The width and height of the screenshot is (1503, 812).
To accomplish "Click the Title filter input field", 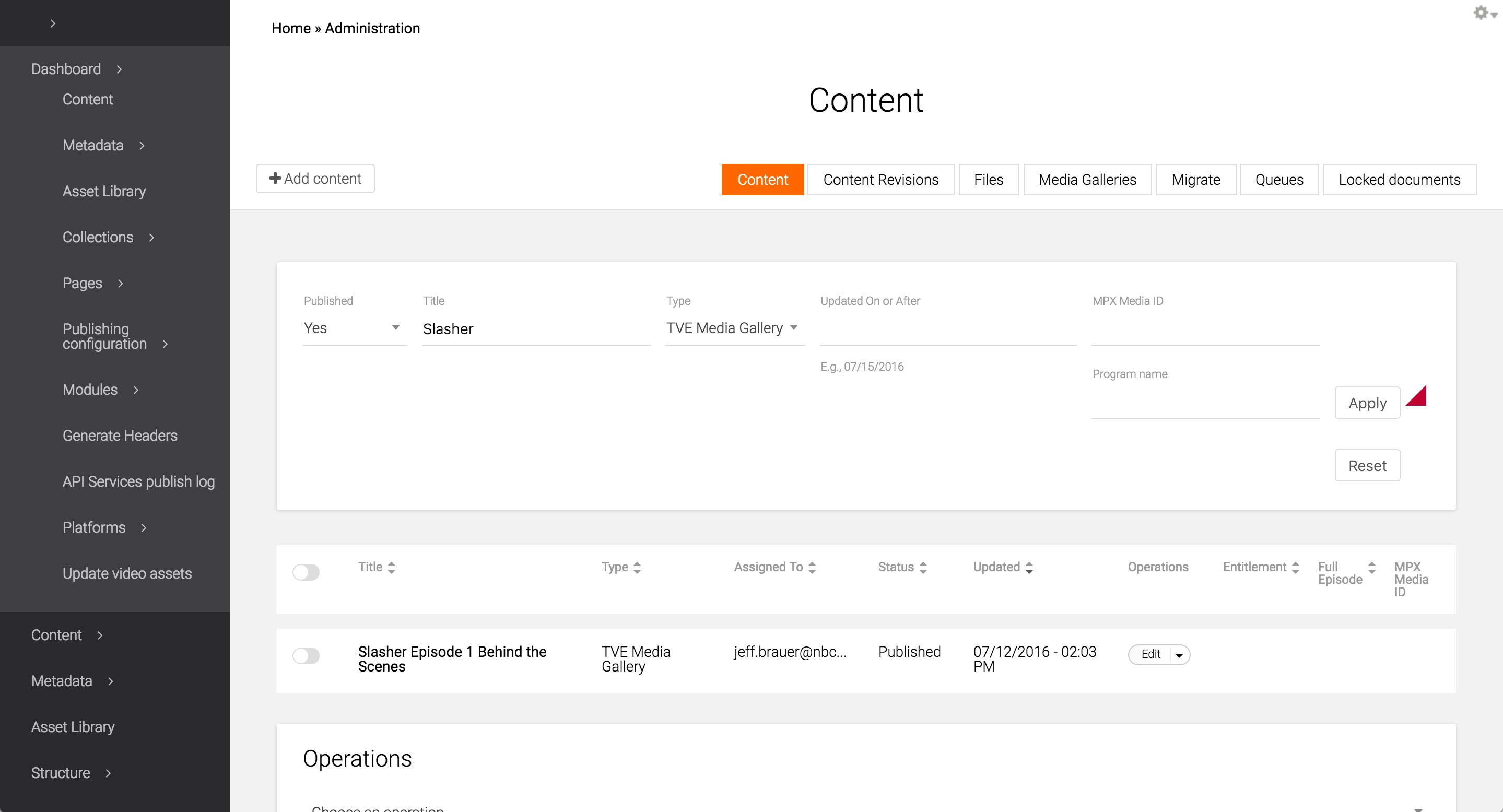I will coord(535,329).
